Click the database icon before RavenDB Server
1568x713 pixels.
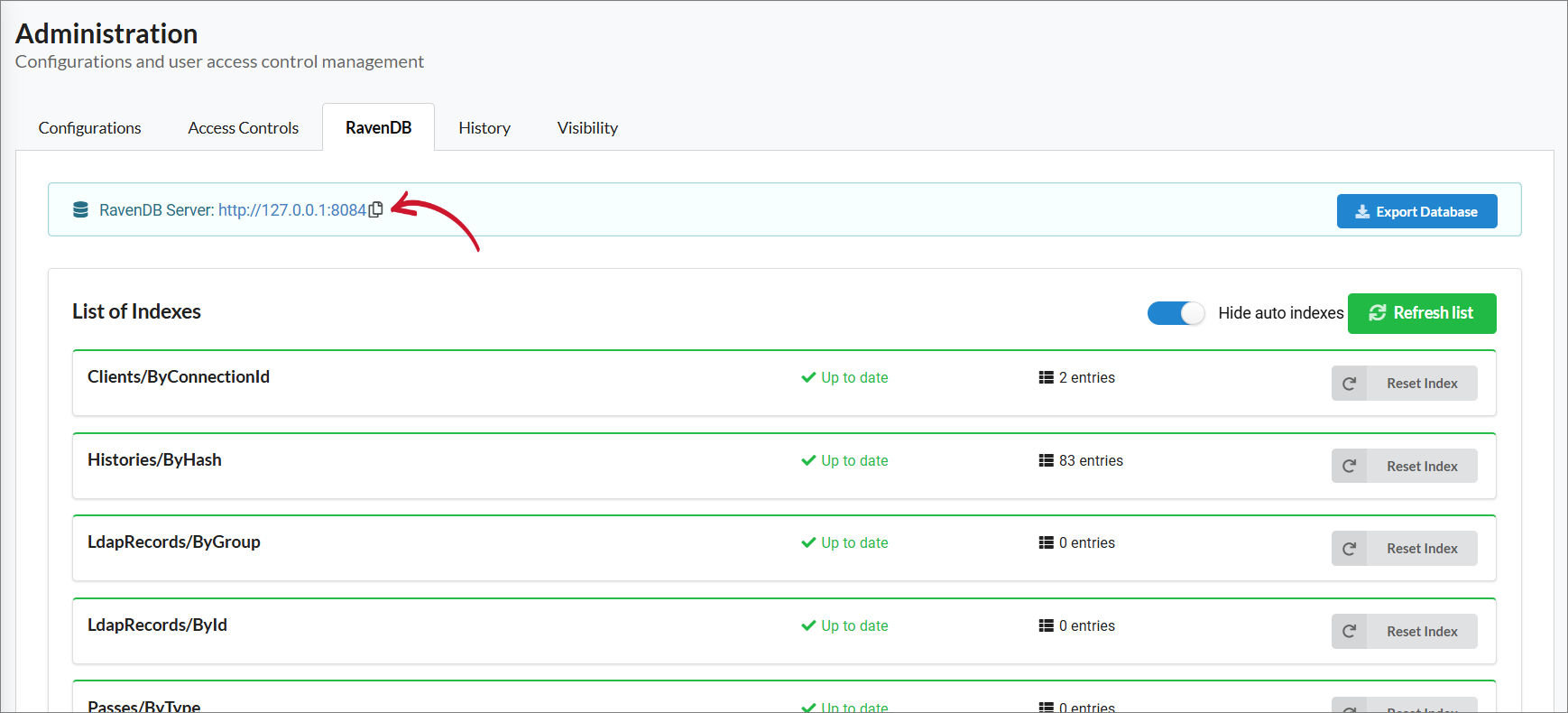click(80, 209)
